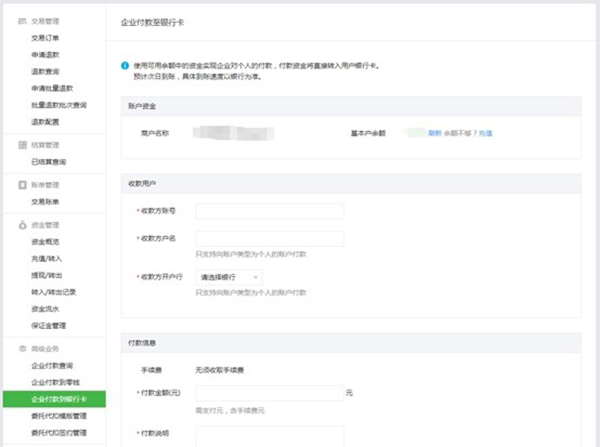Image resolution: width=600 pixels, height=447 pixels.
Task: Open 交易订单 in the sidebar
Action: click(46, 37)
